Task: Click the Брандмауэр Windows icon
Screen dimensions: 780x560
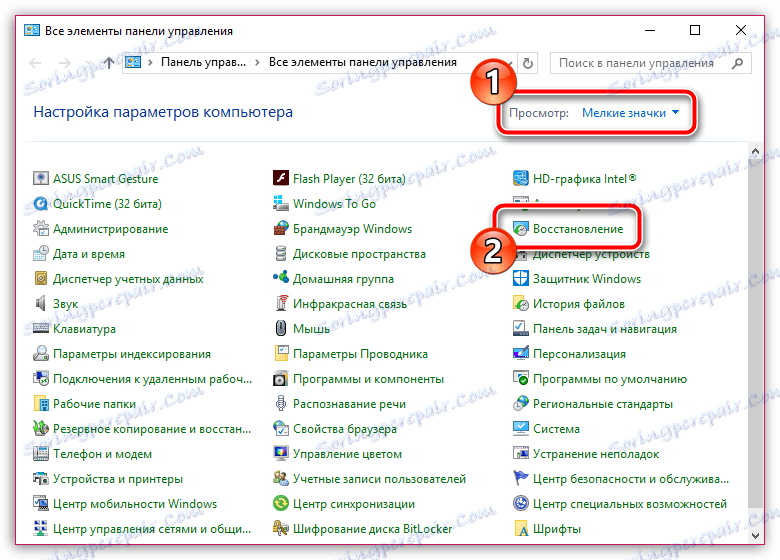Action: [281, 228]
